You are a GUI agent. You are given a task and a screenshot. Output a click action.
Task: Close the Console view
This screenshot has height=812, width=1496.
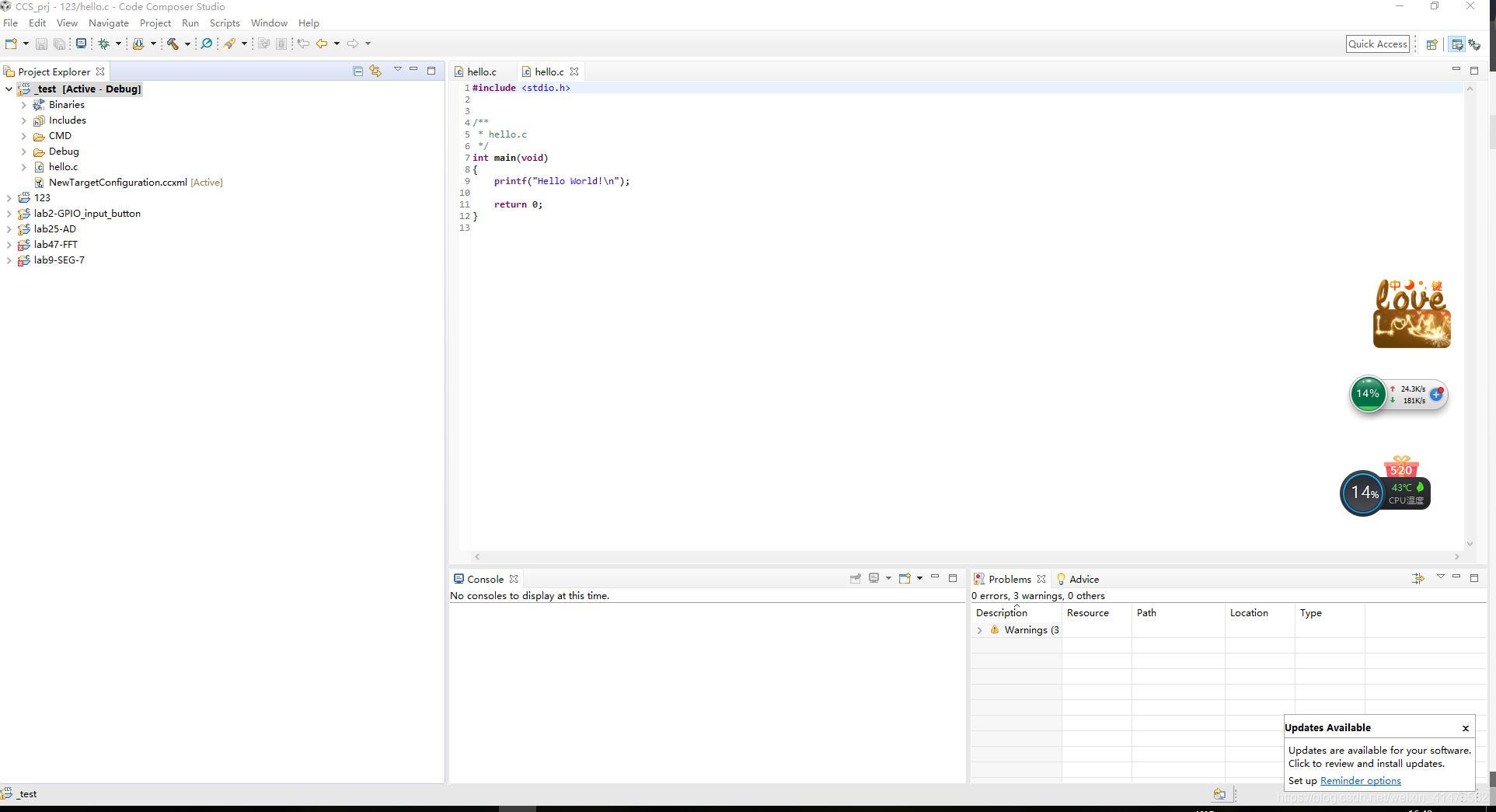(x=514, y=579)
